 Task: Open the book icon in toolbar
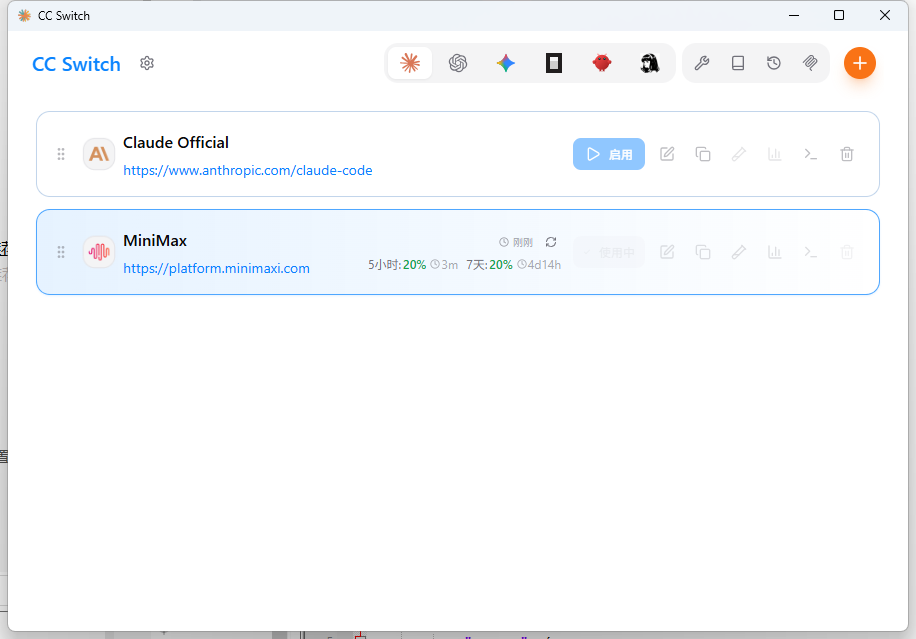point(738,63)
